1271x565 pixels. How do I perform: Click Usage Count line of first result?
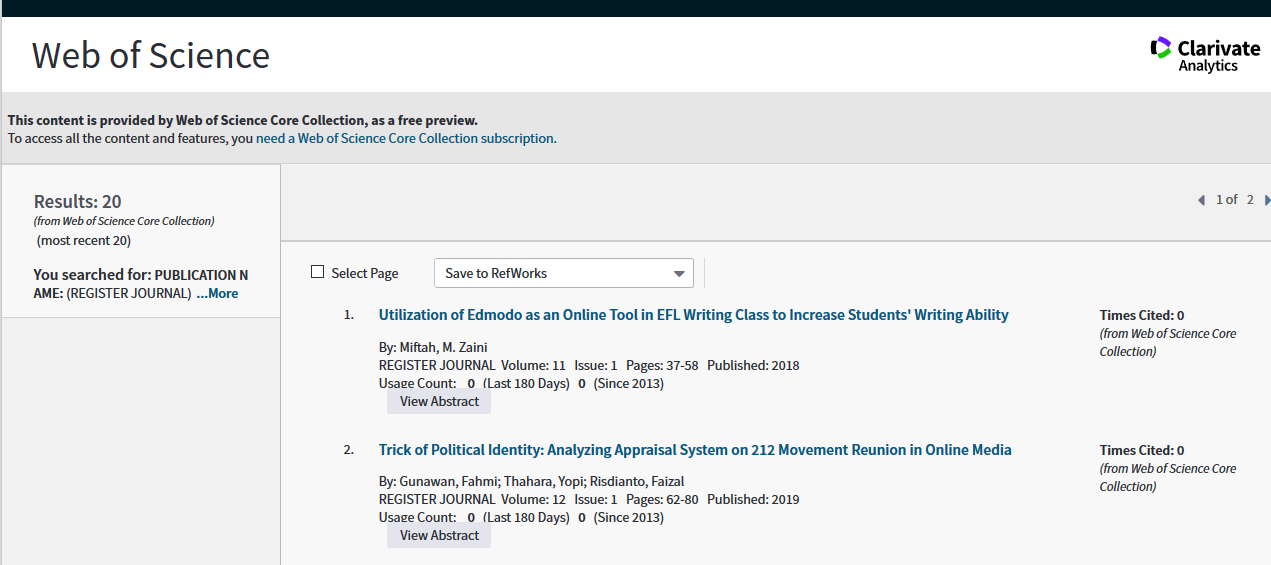[521, 383]
